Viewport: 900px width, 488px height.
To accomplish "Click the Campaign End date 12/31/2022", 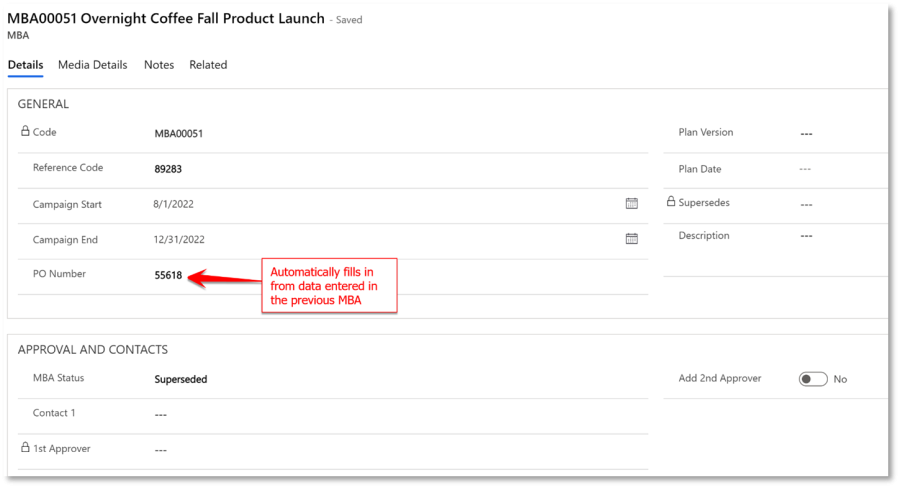I will tap(180, 240).
